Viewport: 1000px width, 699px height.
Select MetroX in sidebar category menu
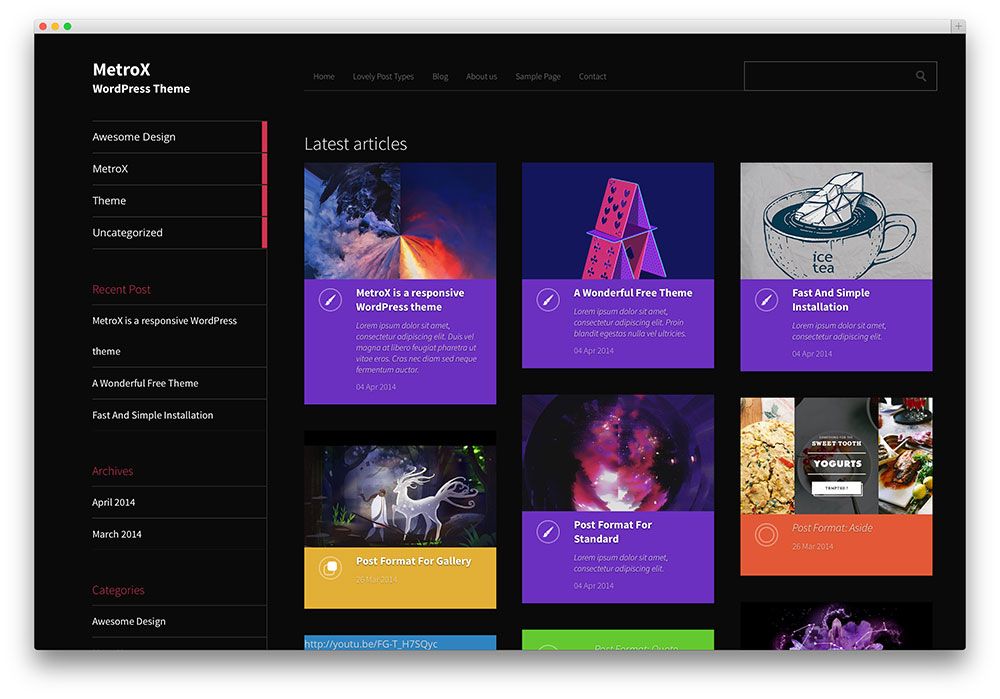[x=179, y=169]
